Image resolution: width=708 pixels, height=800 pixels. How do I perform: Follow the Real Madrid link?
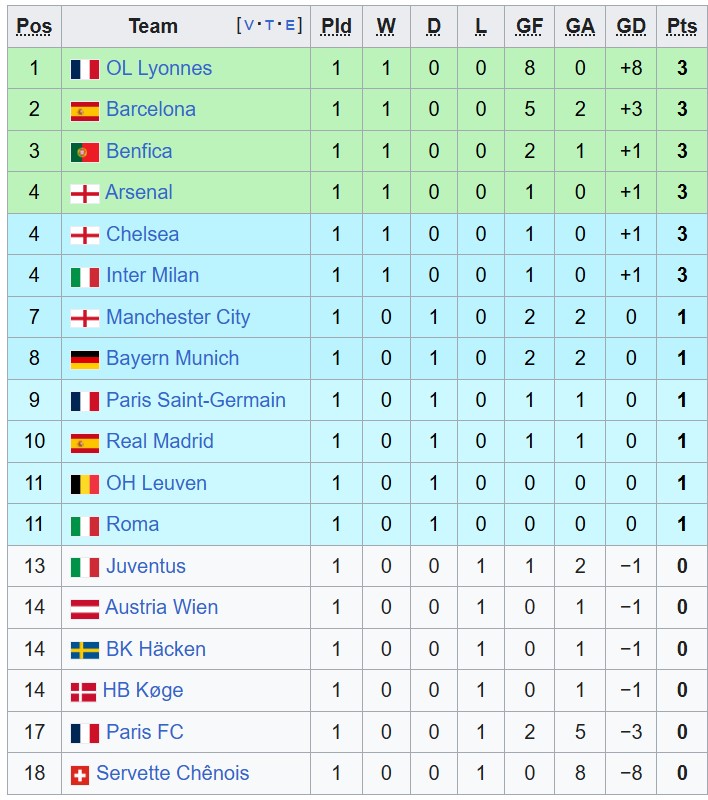point(160,441)
